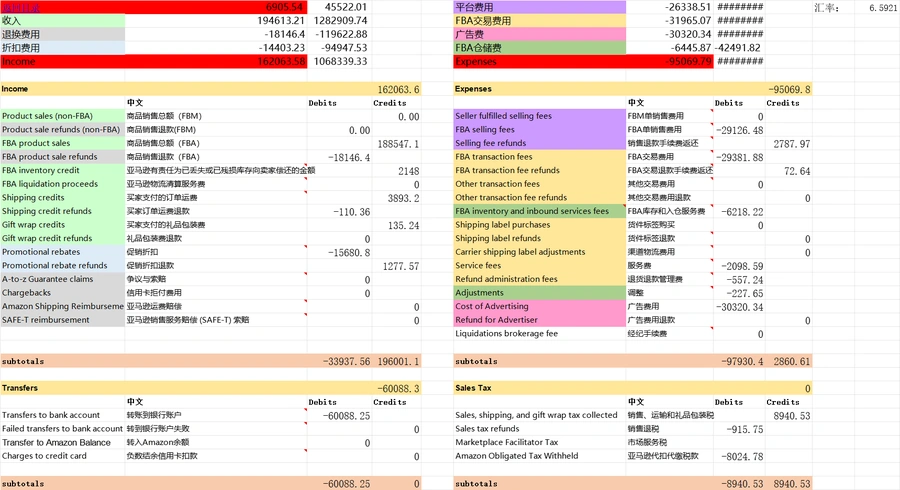Select the Income section header cell
This screenshot has width=900, height=490.
tap(63, 89)
